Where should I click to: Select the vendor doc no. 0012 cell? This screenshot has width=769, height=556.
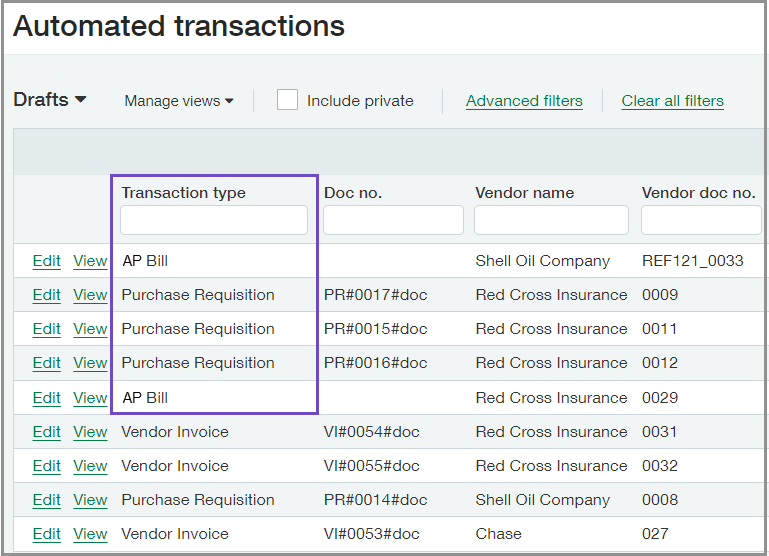click(660, 363)
